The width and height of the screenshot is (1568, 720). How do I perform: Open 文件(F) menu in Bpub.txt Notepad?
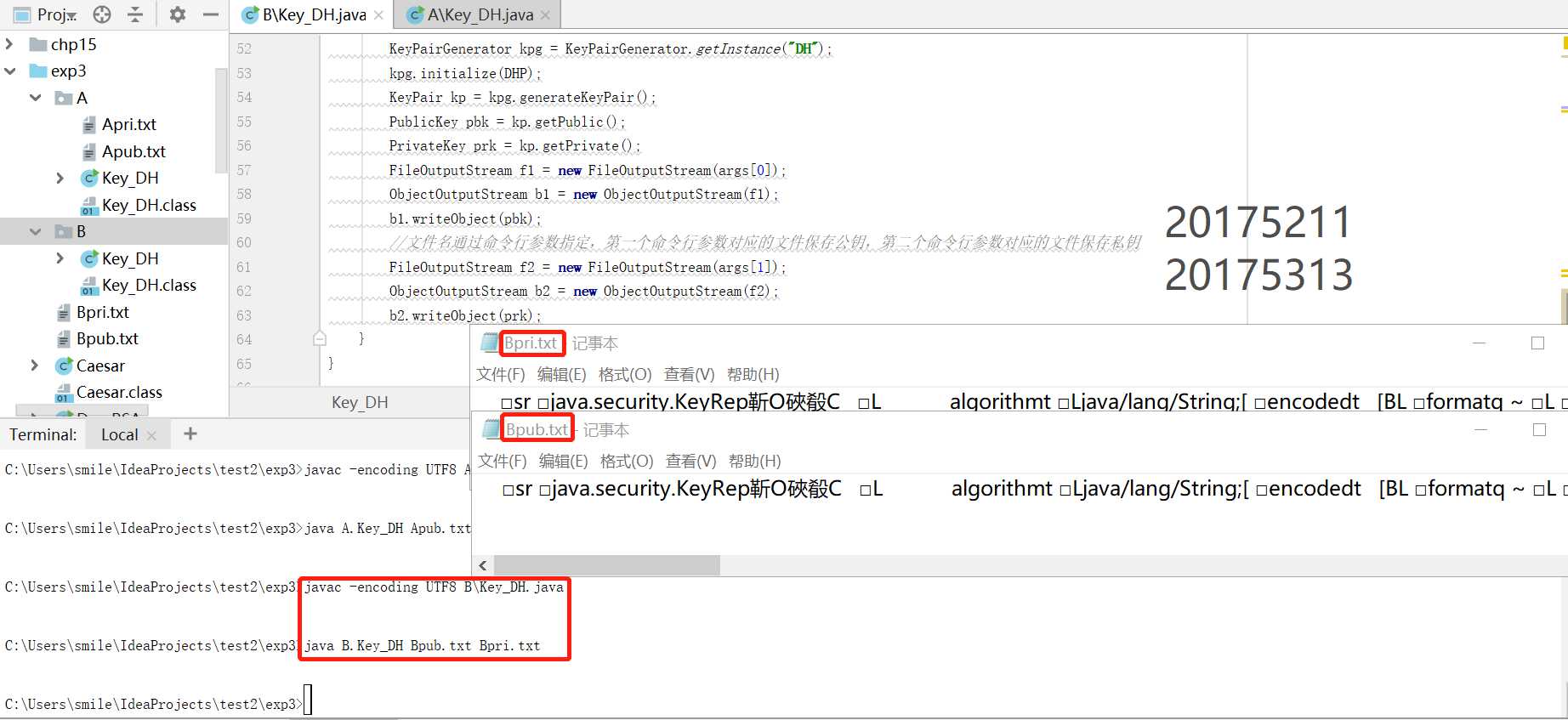point(503,461)
